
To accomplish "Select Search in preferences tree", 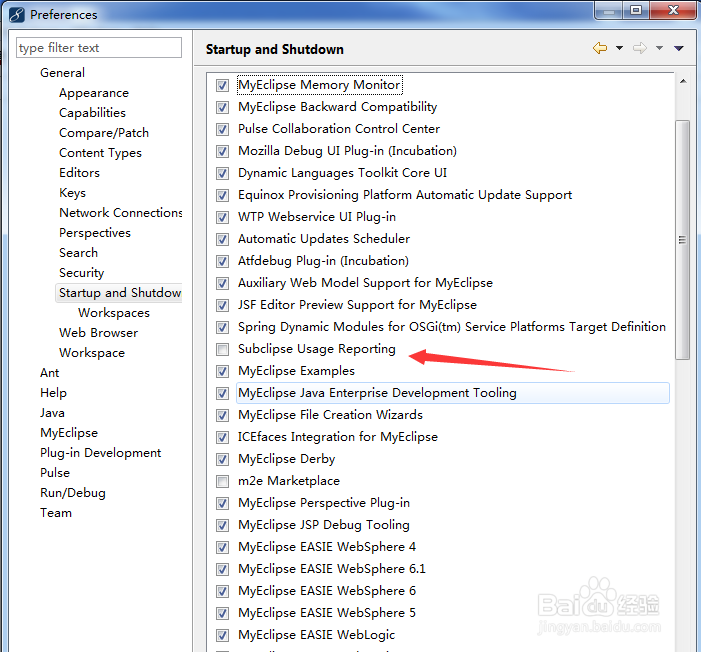I will pyautogui.click(x=78, y=253).
